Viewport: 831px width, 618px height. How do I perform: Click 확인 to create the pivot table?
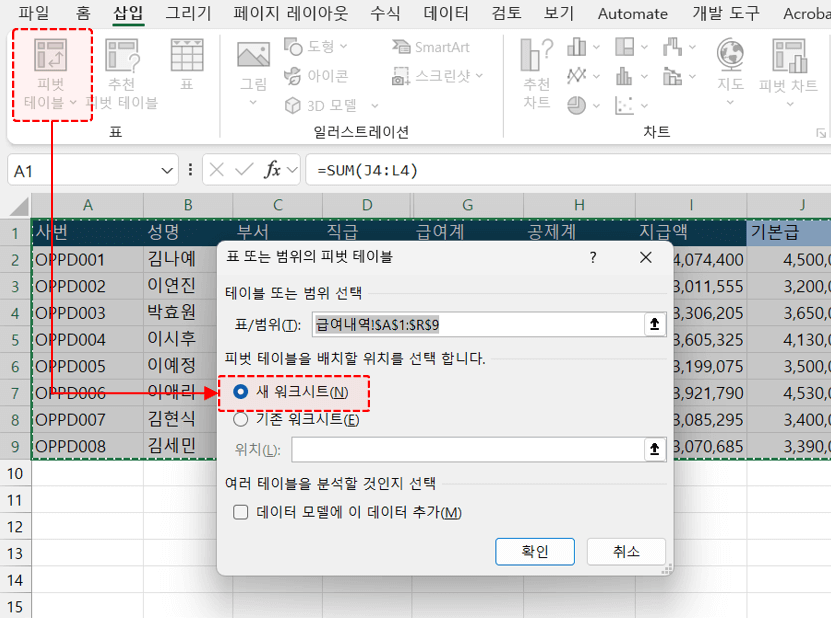(x=535, y=552)
